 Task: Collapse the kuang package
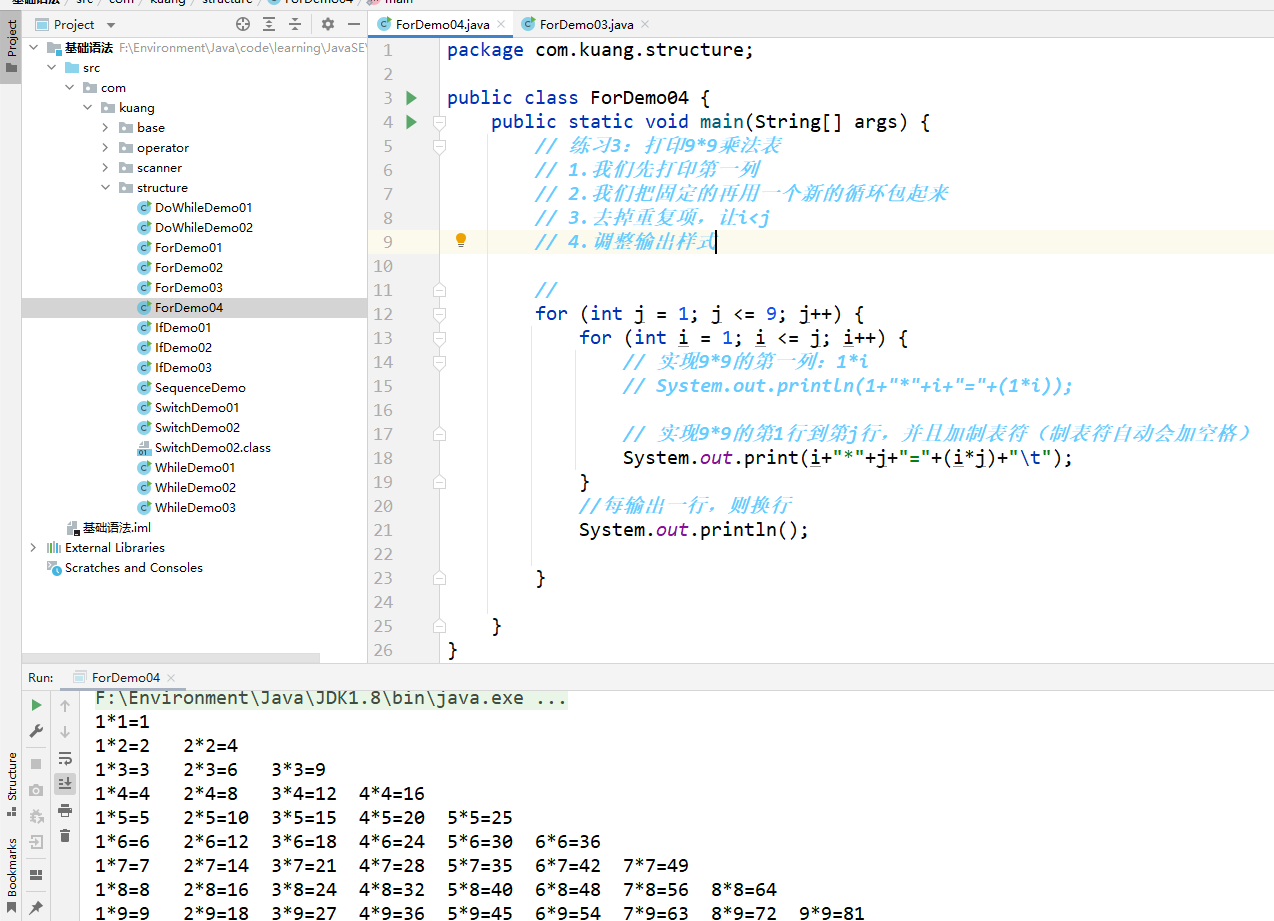pyautogui.click(x=87, y=108)
